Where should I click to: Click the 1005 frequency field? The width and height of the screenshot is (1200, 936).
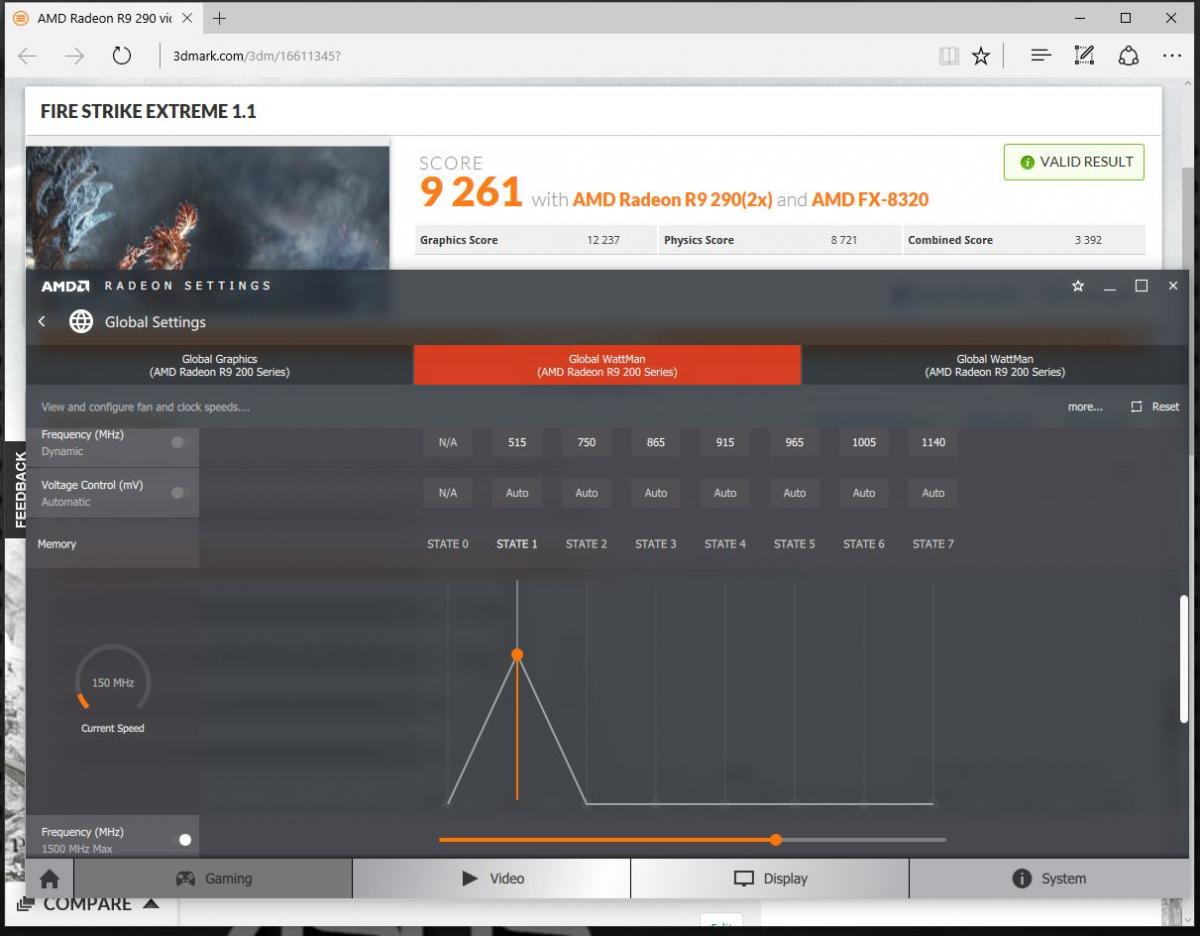pos(864,442)
